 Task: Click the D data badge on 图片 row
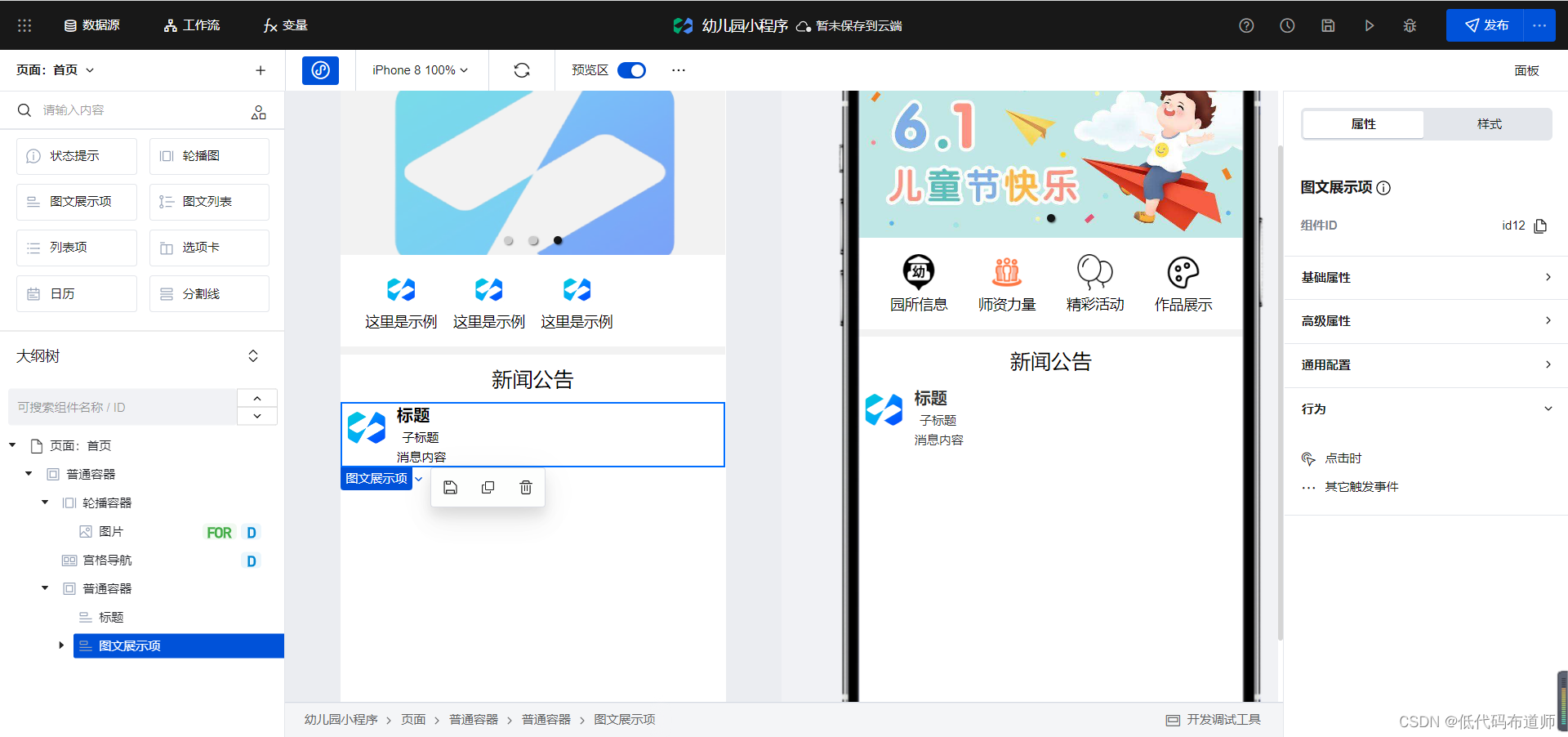[252, 533]
